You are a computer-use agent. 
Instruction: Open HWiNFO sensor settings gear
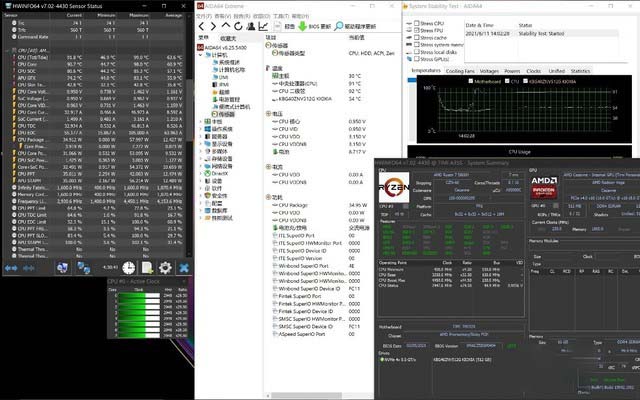[165, 268]
